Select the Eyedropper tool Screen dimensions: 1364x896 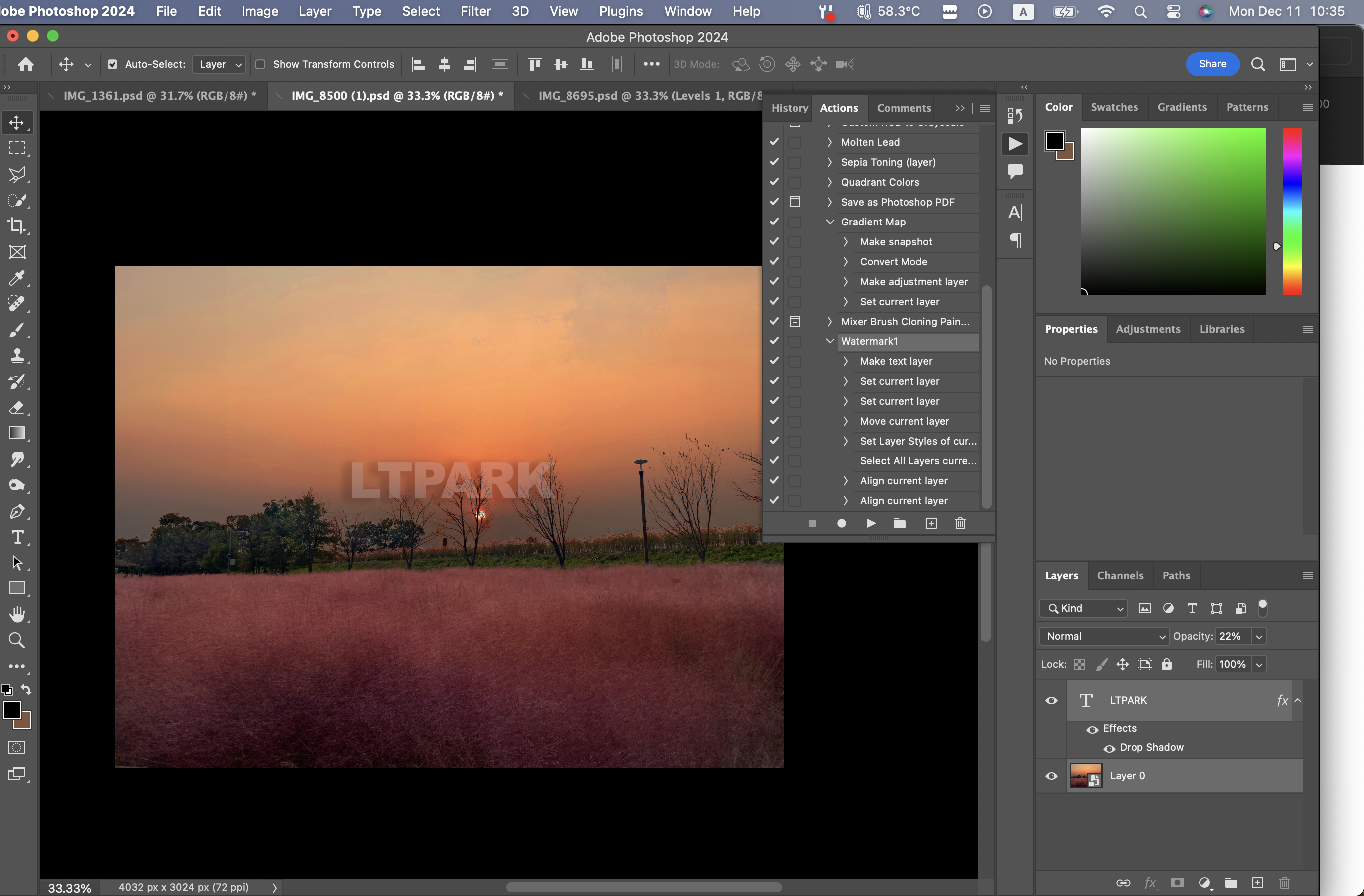17,278
